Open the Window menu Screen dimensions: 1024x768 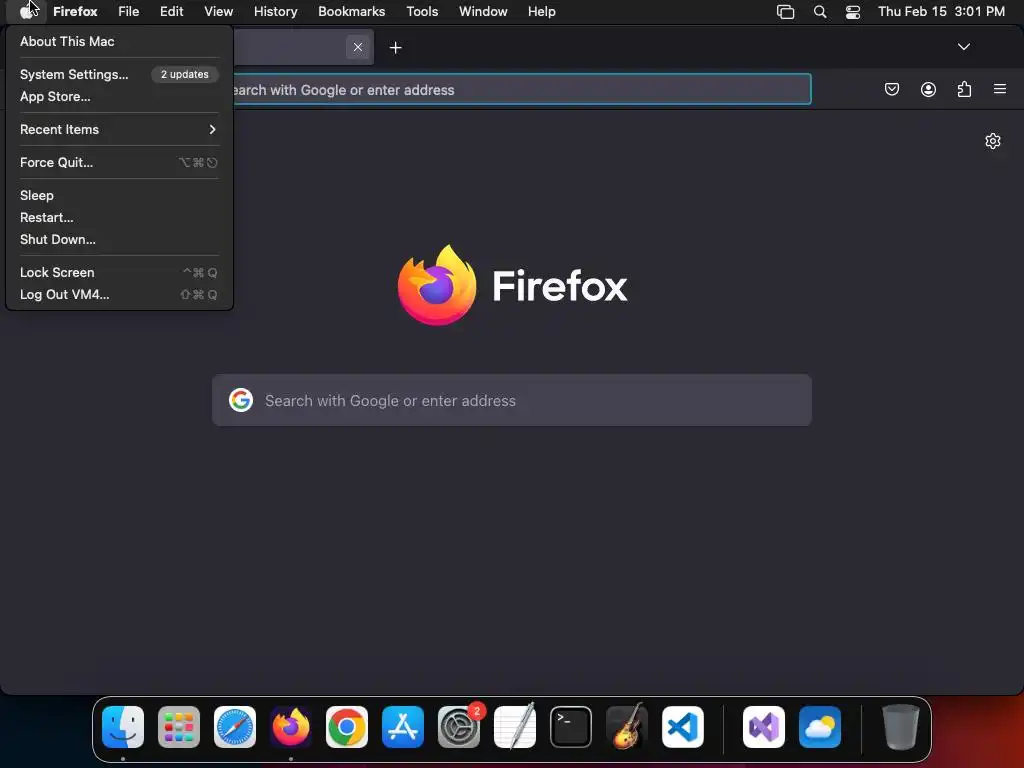(483, 12)
